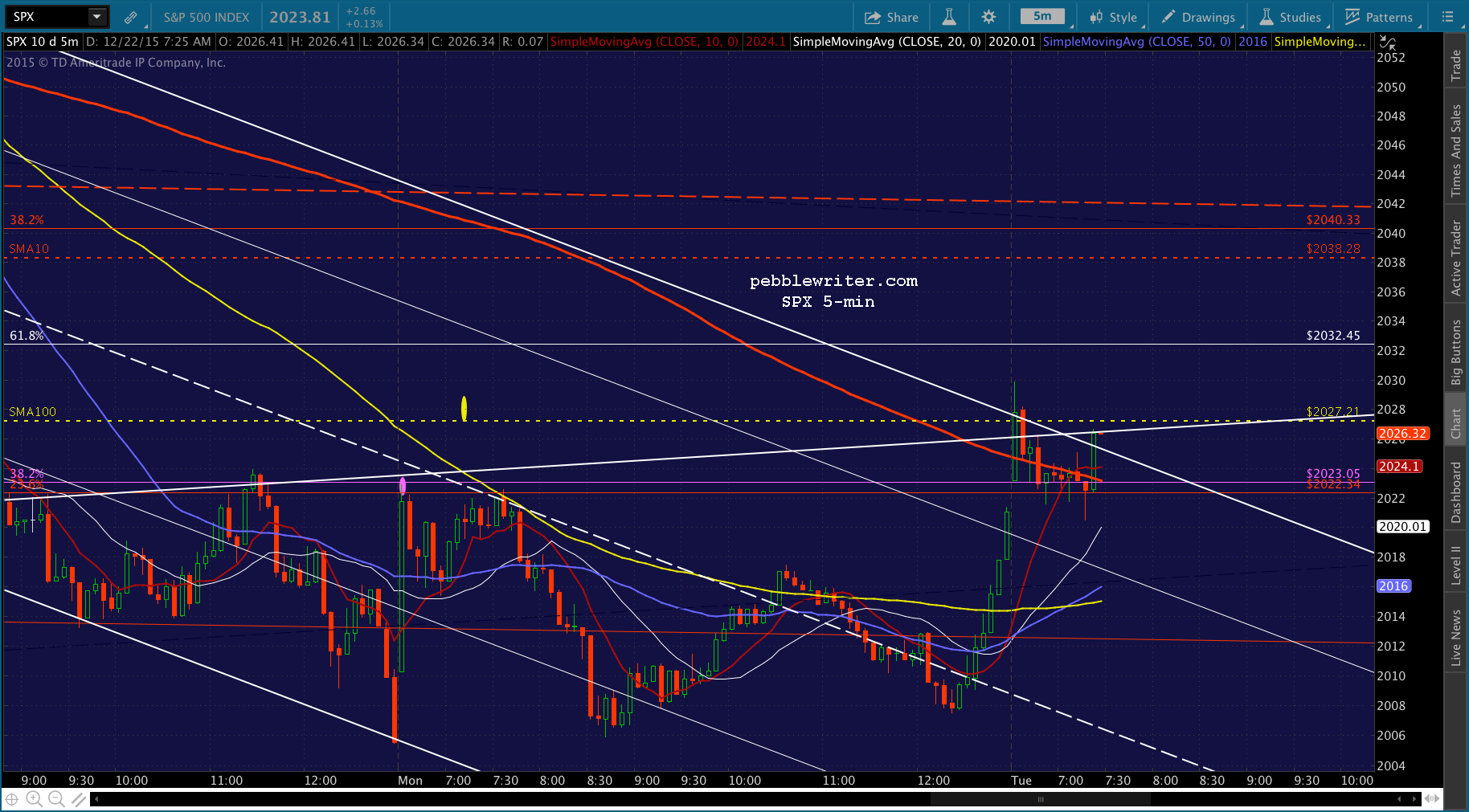Open the list menu icon at top right
Screen dimensions: 1469x812
1448,17
